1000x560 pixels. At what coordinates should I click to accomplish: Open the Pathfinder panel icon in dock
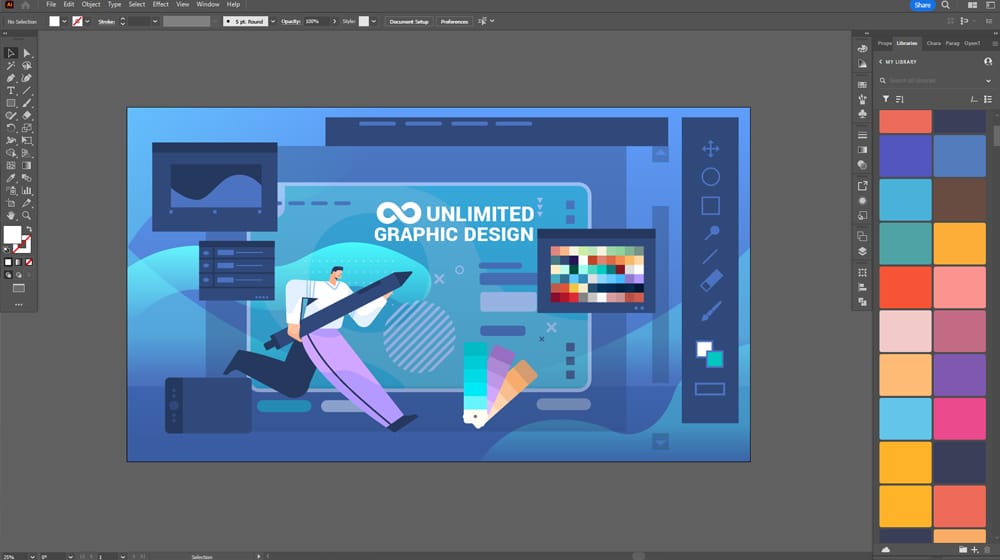pos(862,302)
